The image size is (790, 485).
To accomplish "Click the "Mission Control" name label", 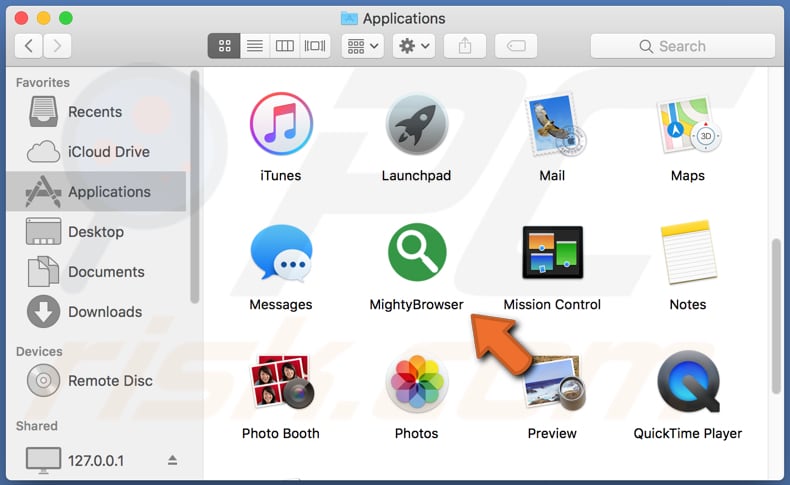I will pyautogui.click(x=552, y=305).
